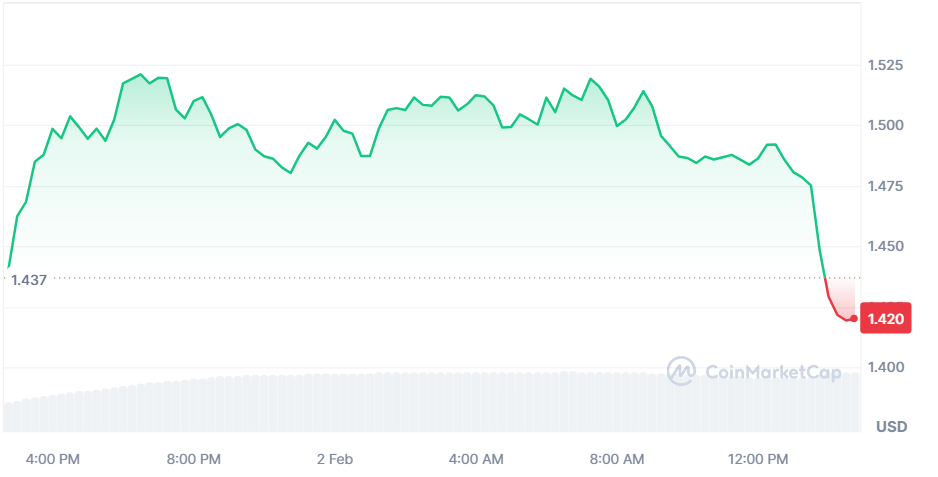Click the 1.400 price axis label
The width and height of the screenshot is (938, 477).
pos(886,367)
